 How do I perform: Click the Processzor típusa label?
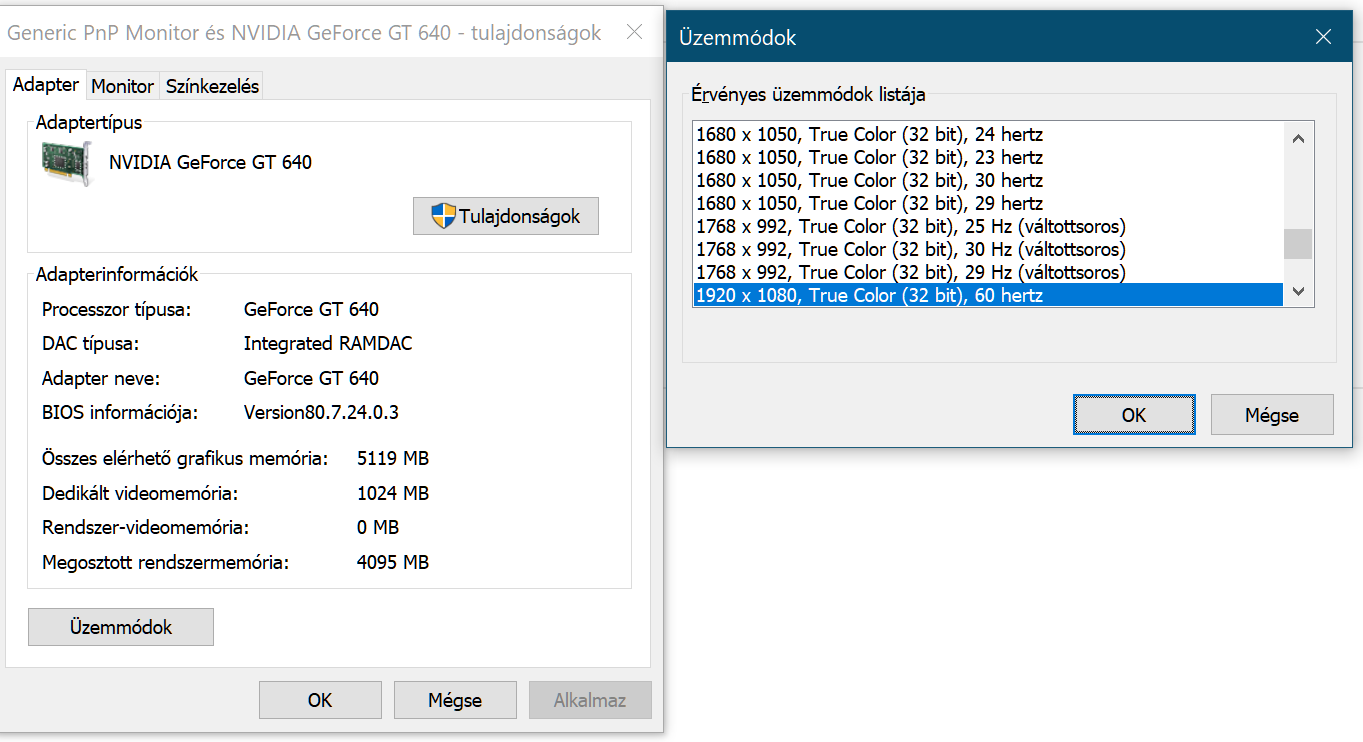(116, 309)
